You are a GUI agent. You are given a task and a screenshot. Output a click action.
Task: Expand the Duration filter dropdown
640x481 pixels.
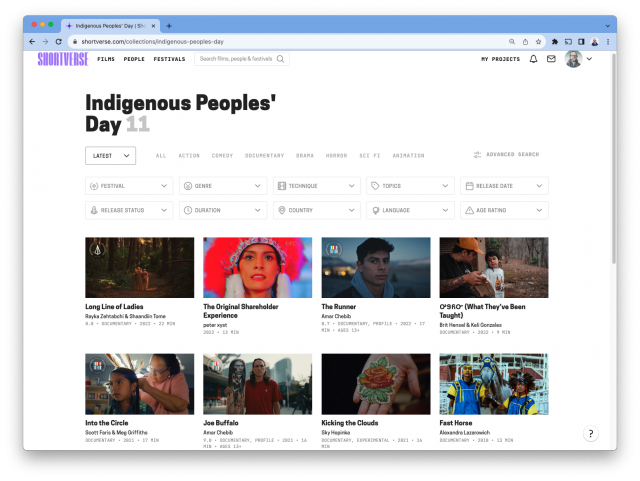pyautogui.click(x=223, y=210)
